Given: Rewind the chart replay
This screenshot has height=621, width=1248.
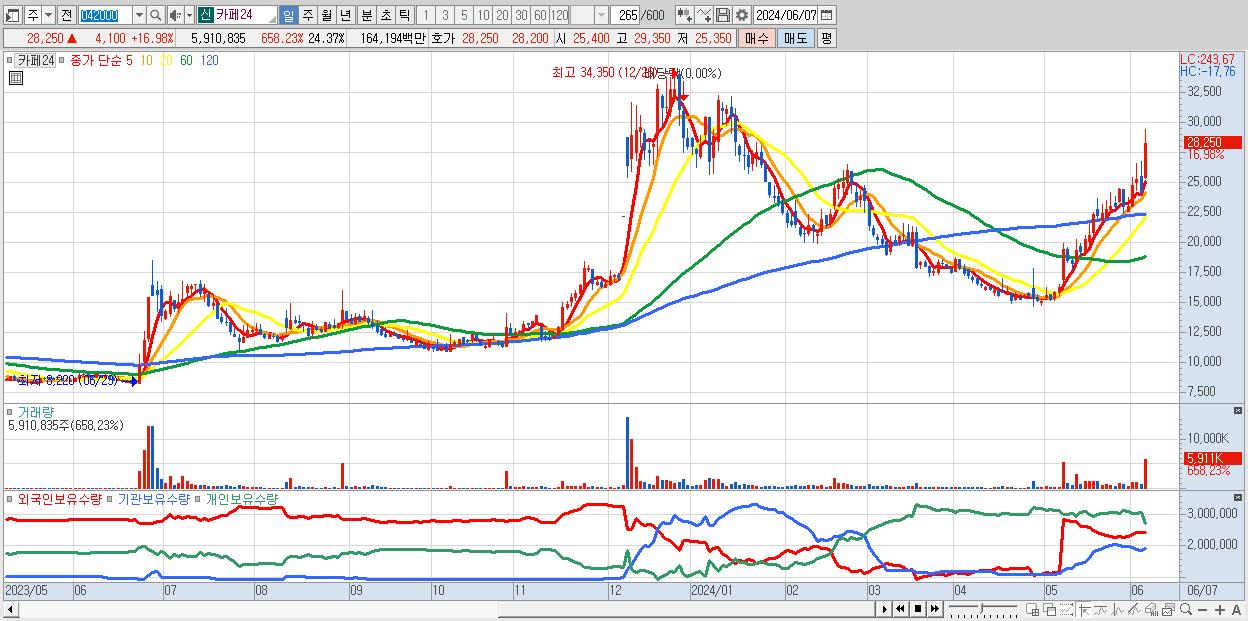Looking at the screenshot, I should click(900, 609).
